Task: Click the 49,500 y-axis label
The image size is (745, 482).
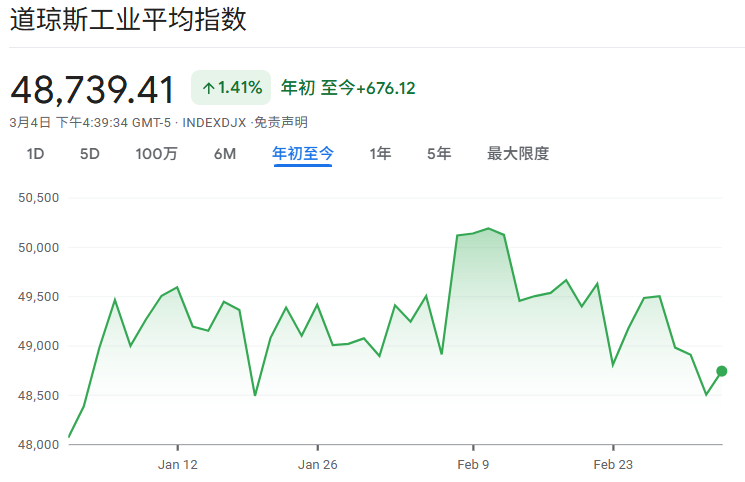Action: (x=38, y=297)
